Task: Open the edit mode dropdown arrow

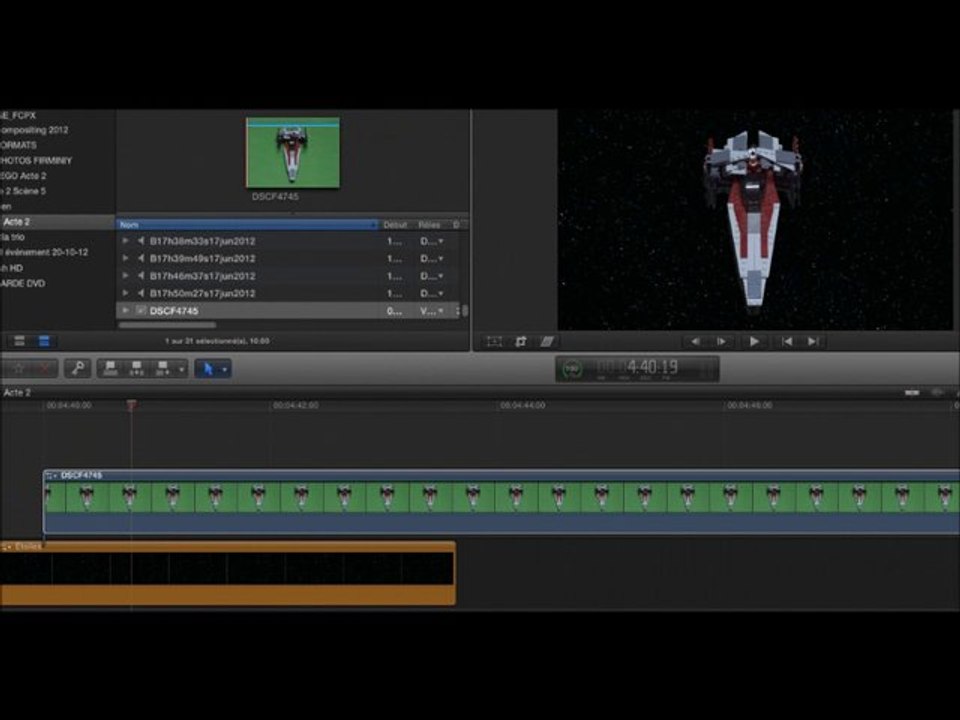Action: pyautogui.click(x=181, y=369)
